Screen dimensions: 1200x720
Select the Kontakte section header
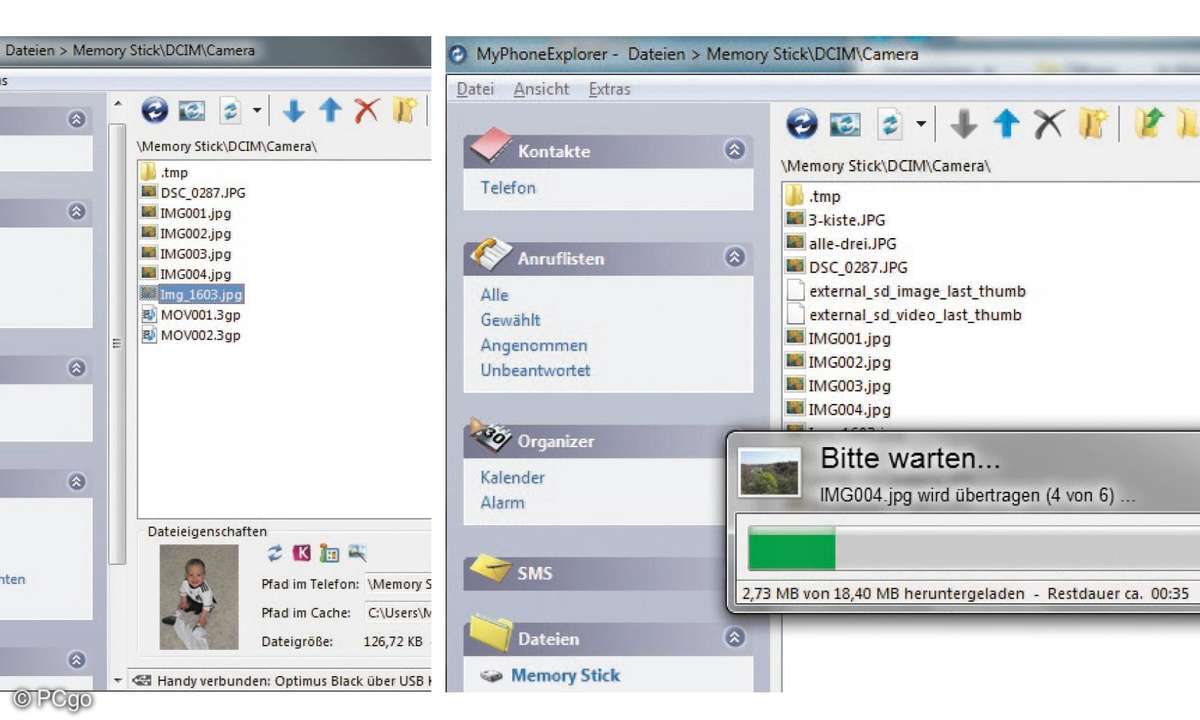608,150
